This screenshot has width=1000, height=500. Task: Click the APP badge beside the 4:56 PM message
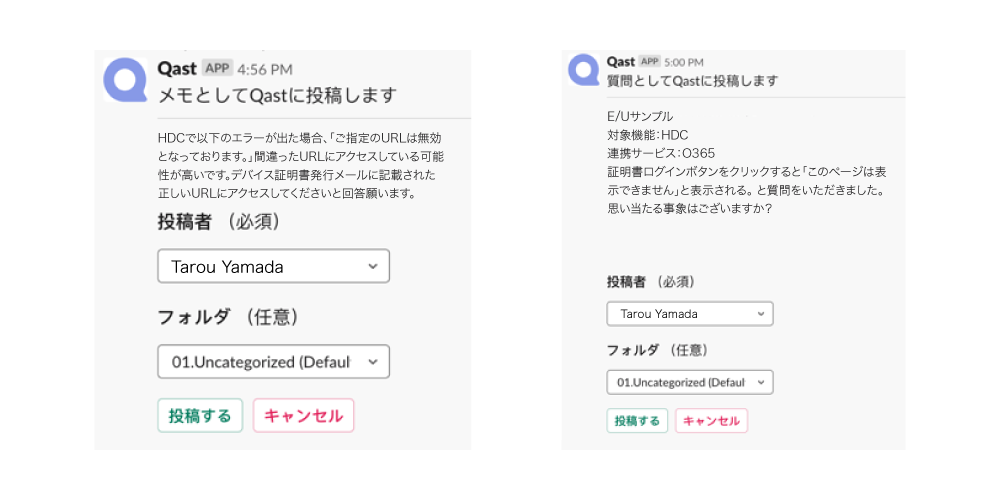pyautogui.click(x=217, y=68)
